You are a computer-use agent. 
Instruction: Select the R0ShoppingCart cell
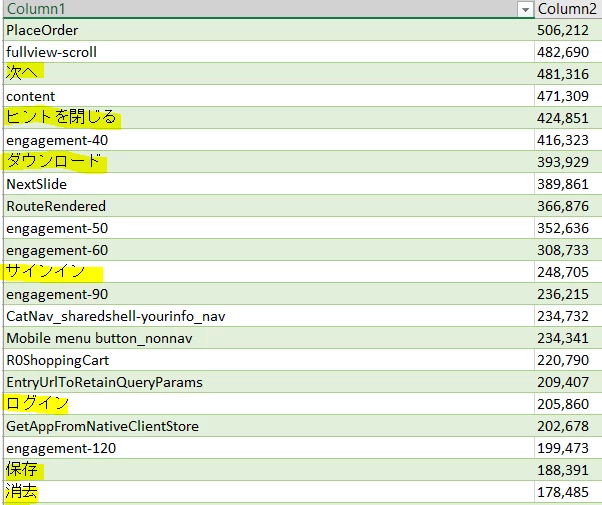pos(269,360)
